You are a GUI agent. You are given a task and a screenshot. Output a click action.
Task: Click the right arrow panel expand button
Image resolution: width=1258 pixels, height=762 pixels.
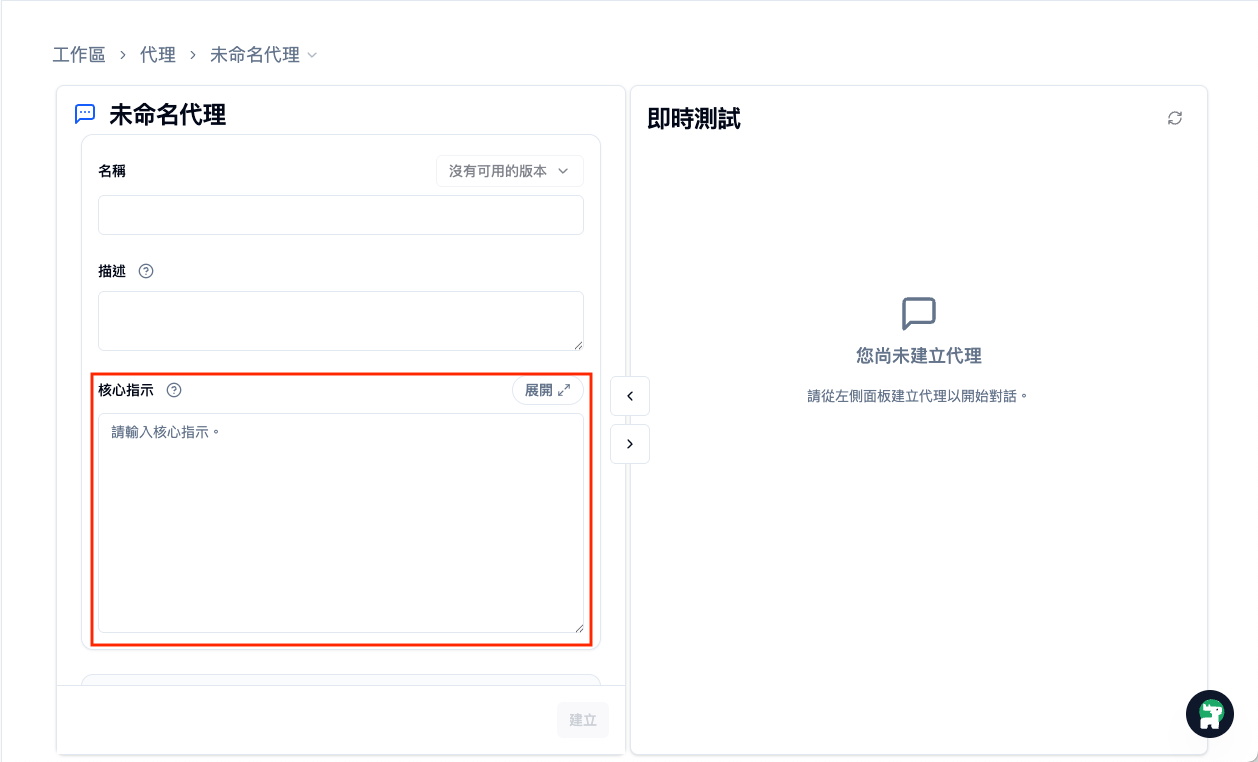click(630, 444)
